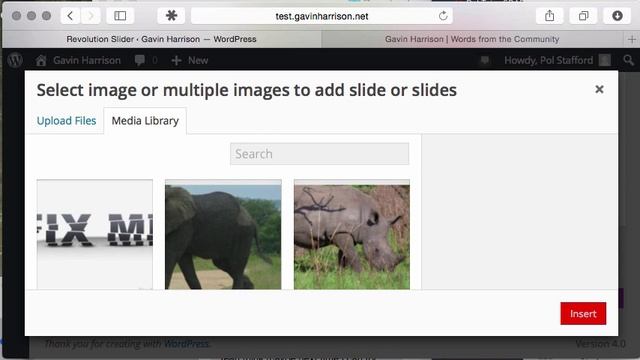
Task: Click the admin bar search magnifier icon
Action: coord(629,60)
